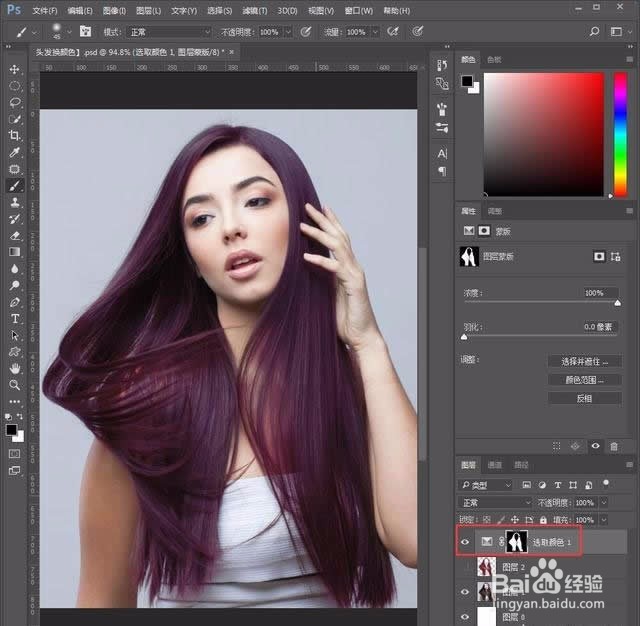This screenshot has height=626, width=640.
Task: Toggle pressure for opacity button
Action: tap(306, 31)
